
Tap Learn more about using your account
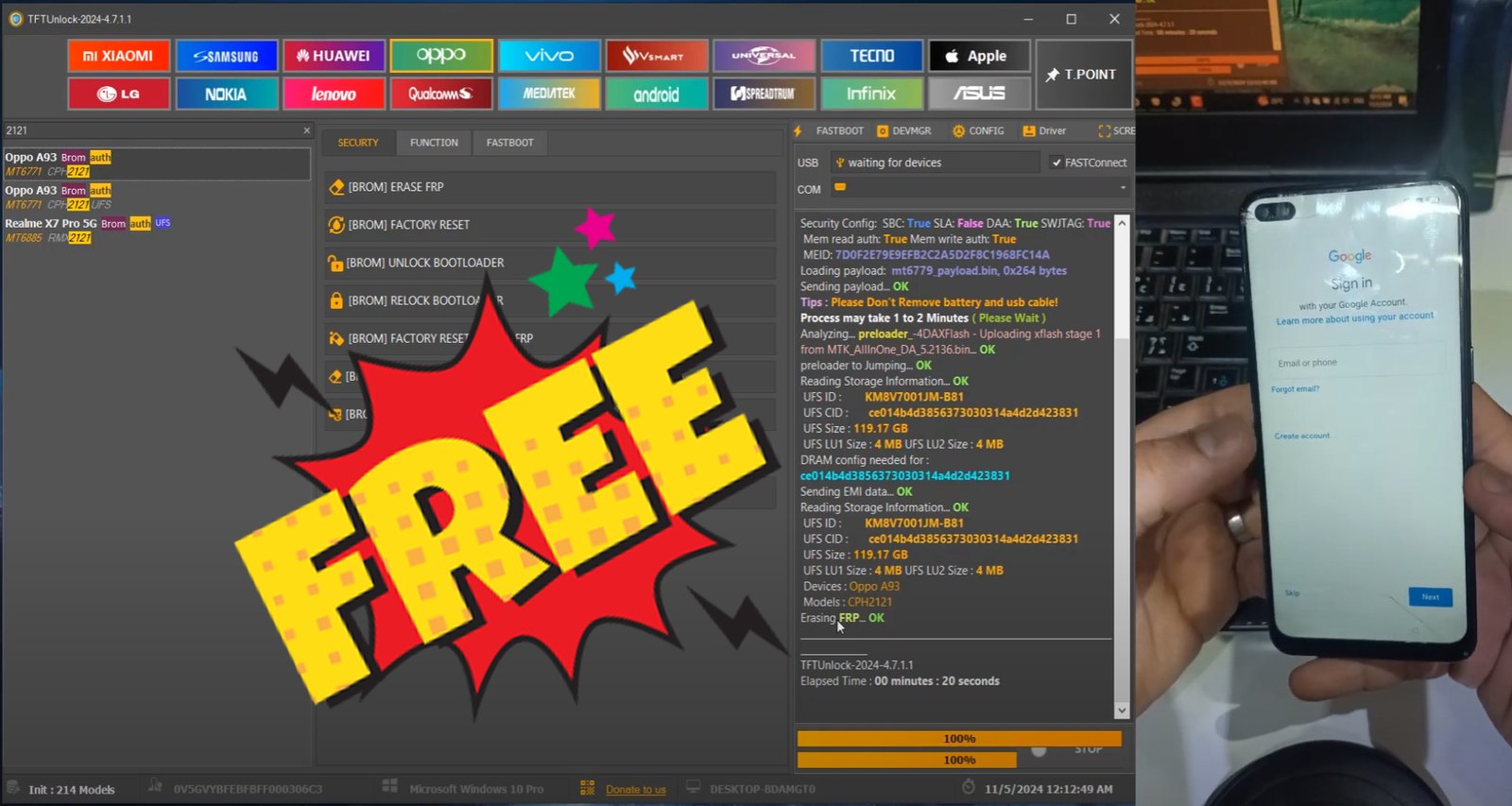click(1355, 318)
